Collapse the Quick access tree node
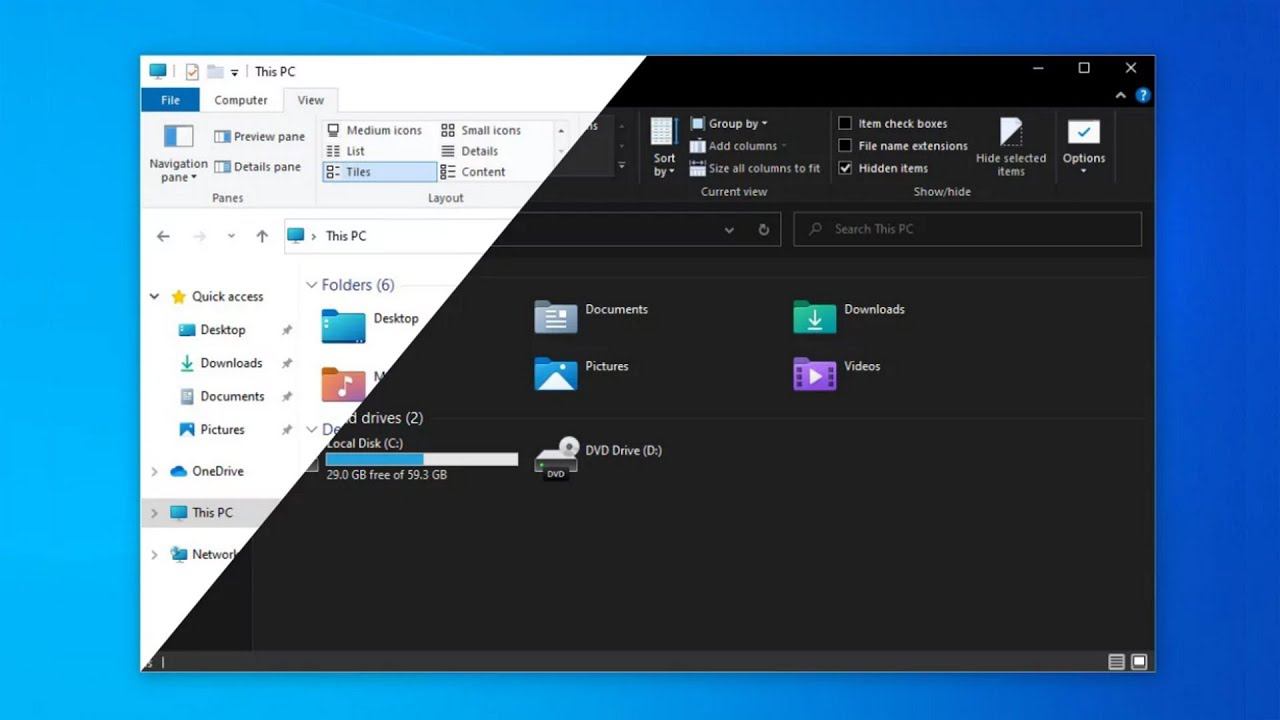The image size is (1280, 720). [154, 297]
